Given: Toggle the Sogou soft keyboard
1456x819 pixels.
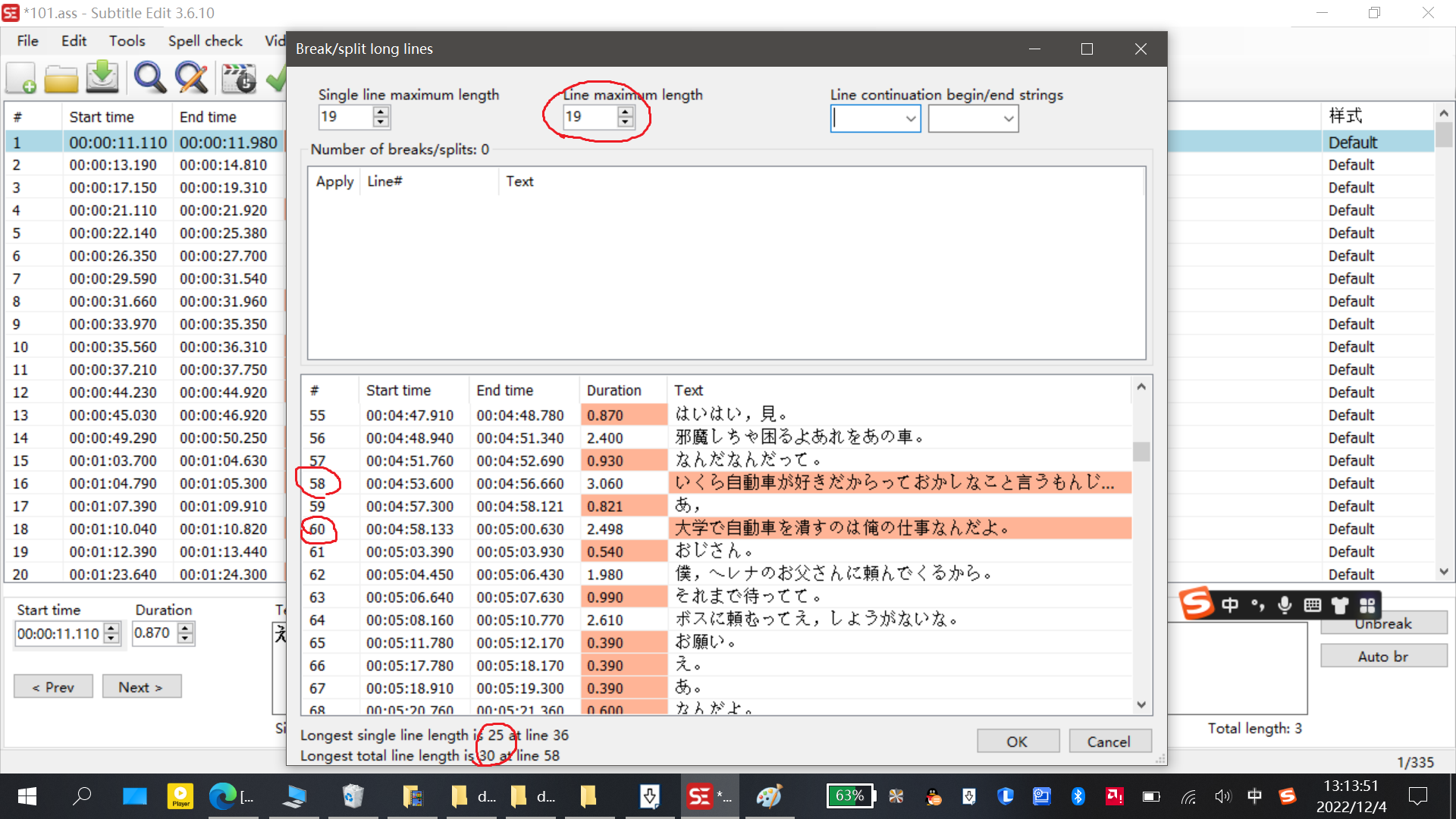Looking at the screenshot, I should point(1313,605).
